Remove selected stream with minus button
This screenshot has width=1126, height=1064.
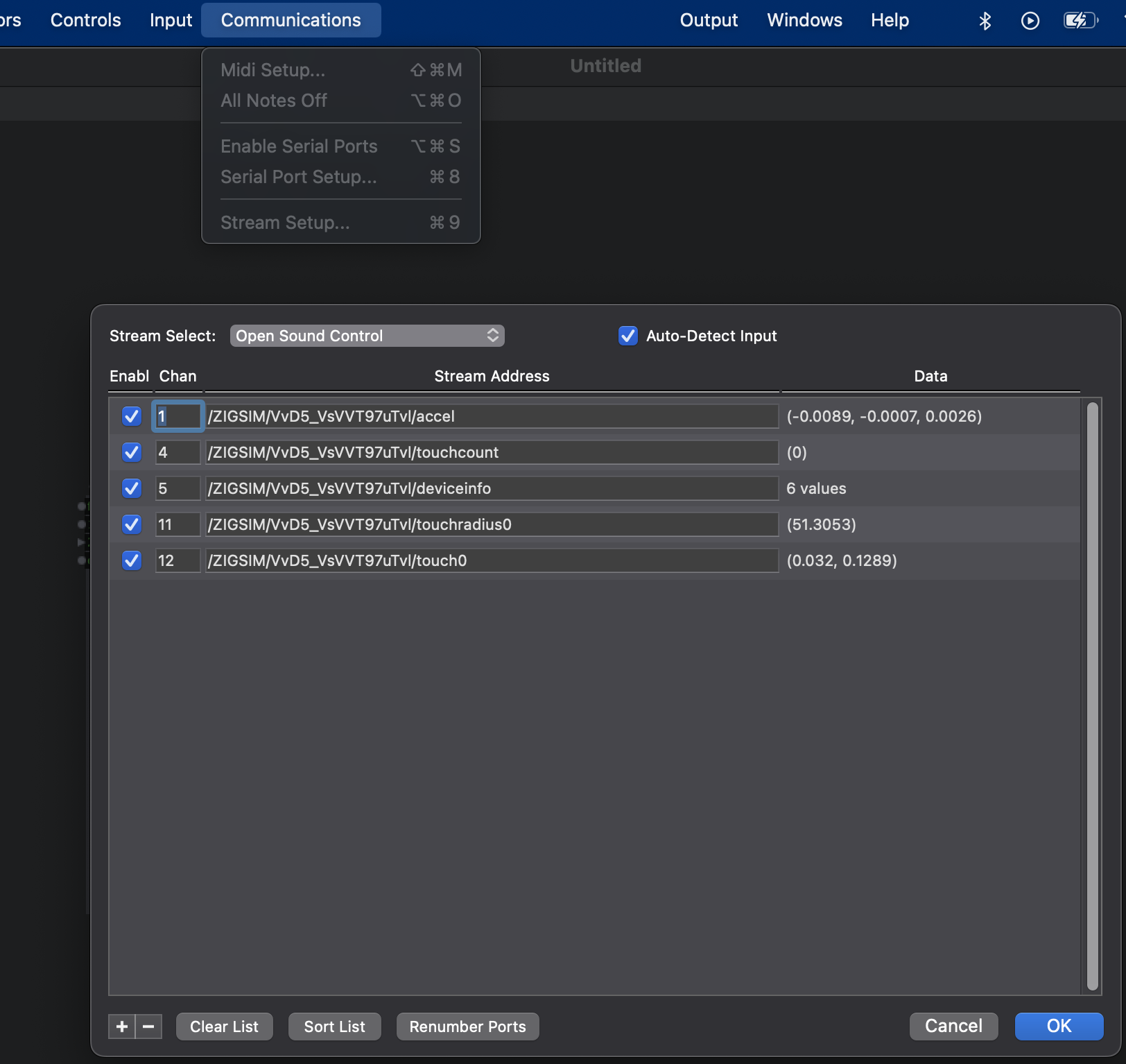(x=148, y=1027)
